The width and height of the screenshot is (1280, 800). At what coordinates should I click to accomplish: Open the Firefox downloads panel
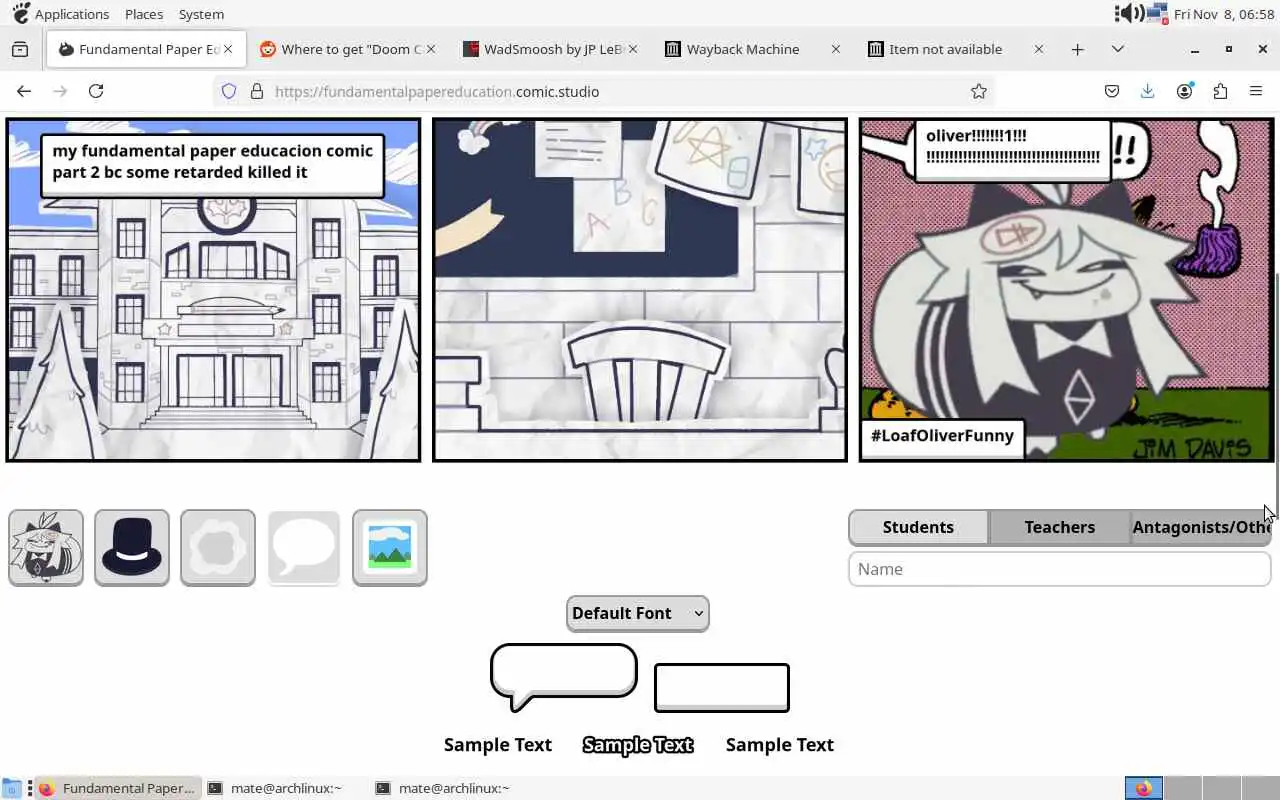[1148, 91]
